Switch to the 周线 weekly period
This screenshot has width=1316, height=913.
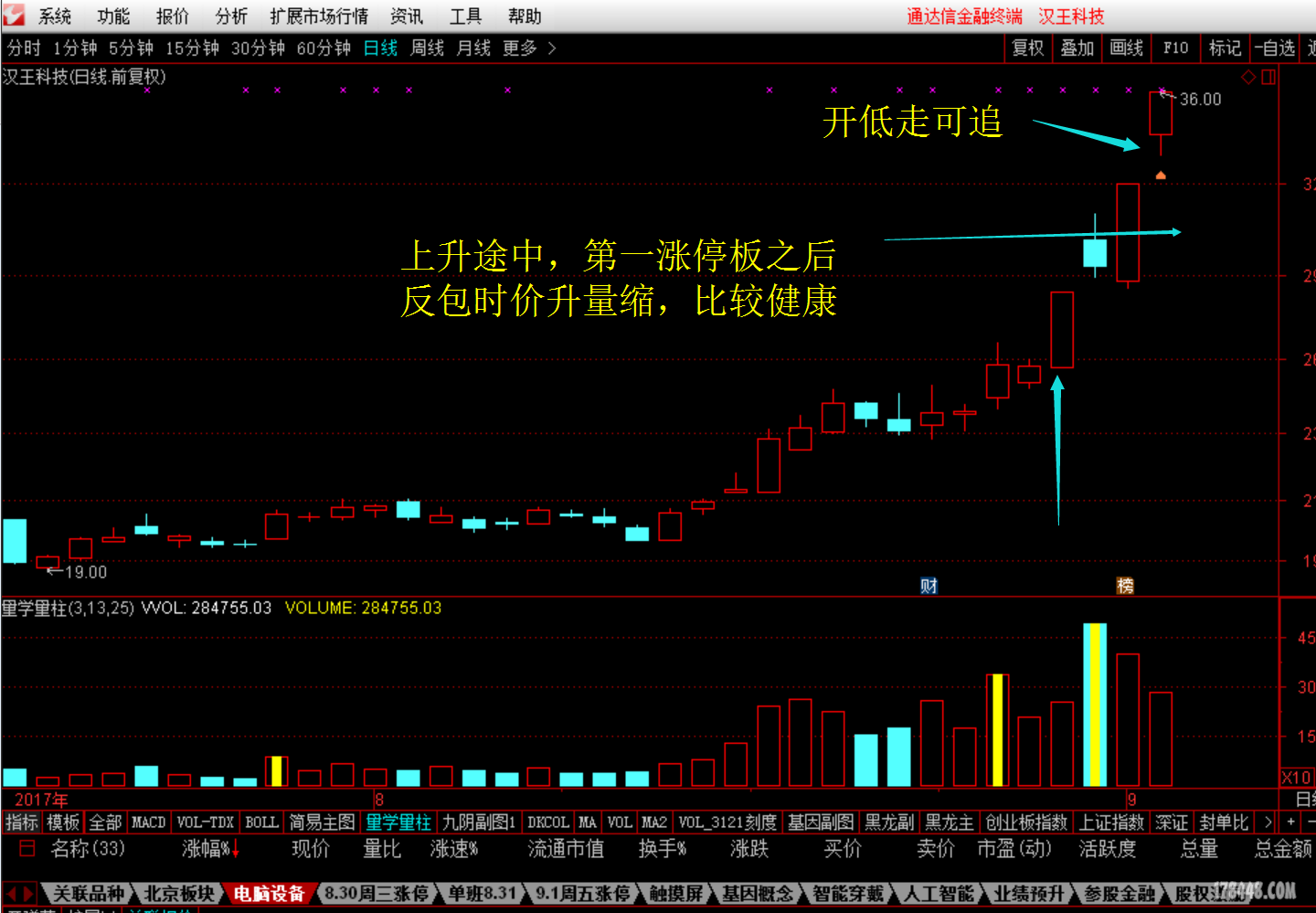point(427,48)
